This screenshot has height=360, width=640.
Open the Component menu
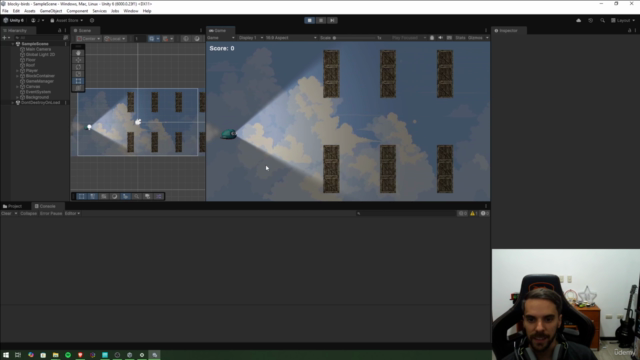pos(77,11)
